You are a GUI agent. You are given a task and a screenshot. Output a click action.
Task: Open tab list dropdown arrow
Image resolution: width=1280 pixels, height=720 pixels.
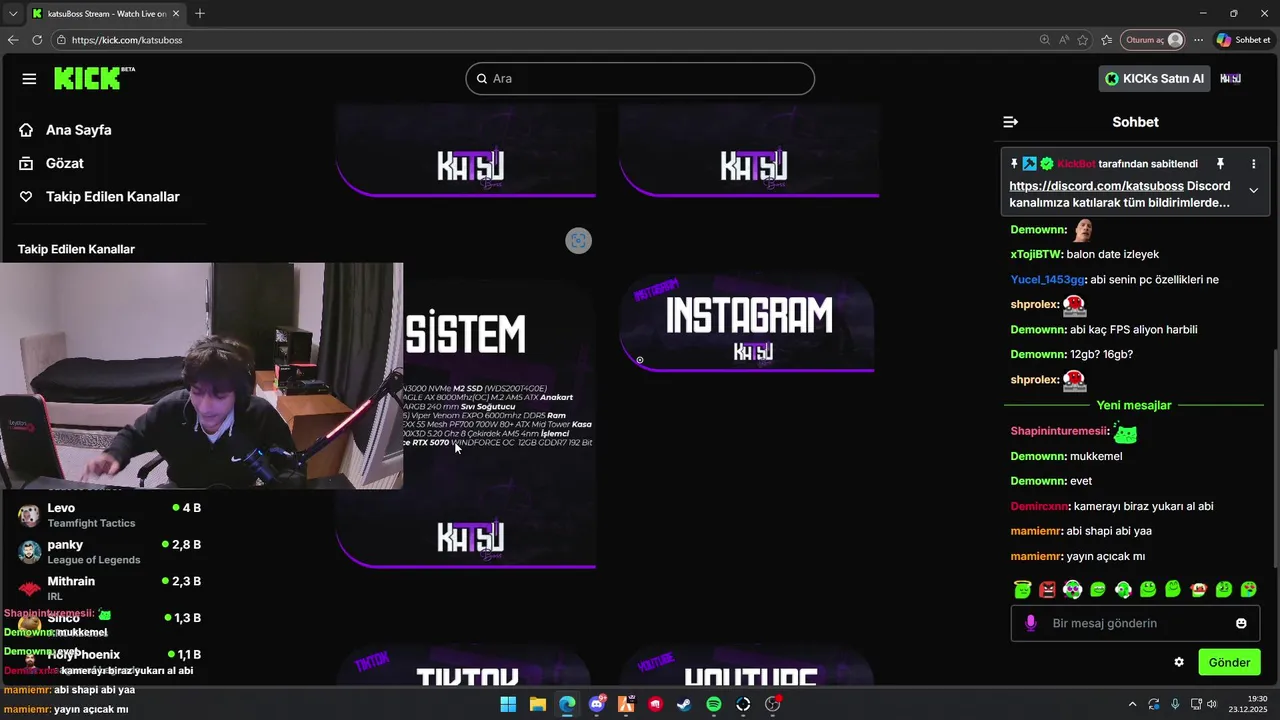click(x=13, y=14)
